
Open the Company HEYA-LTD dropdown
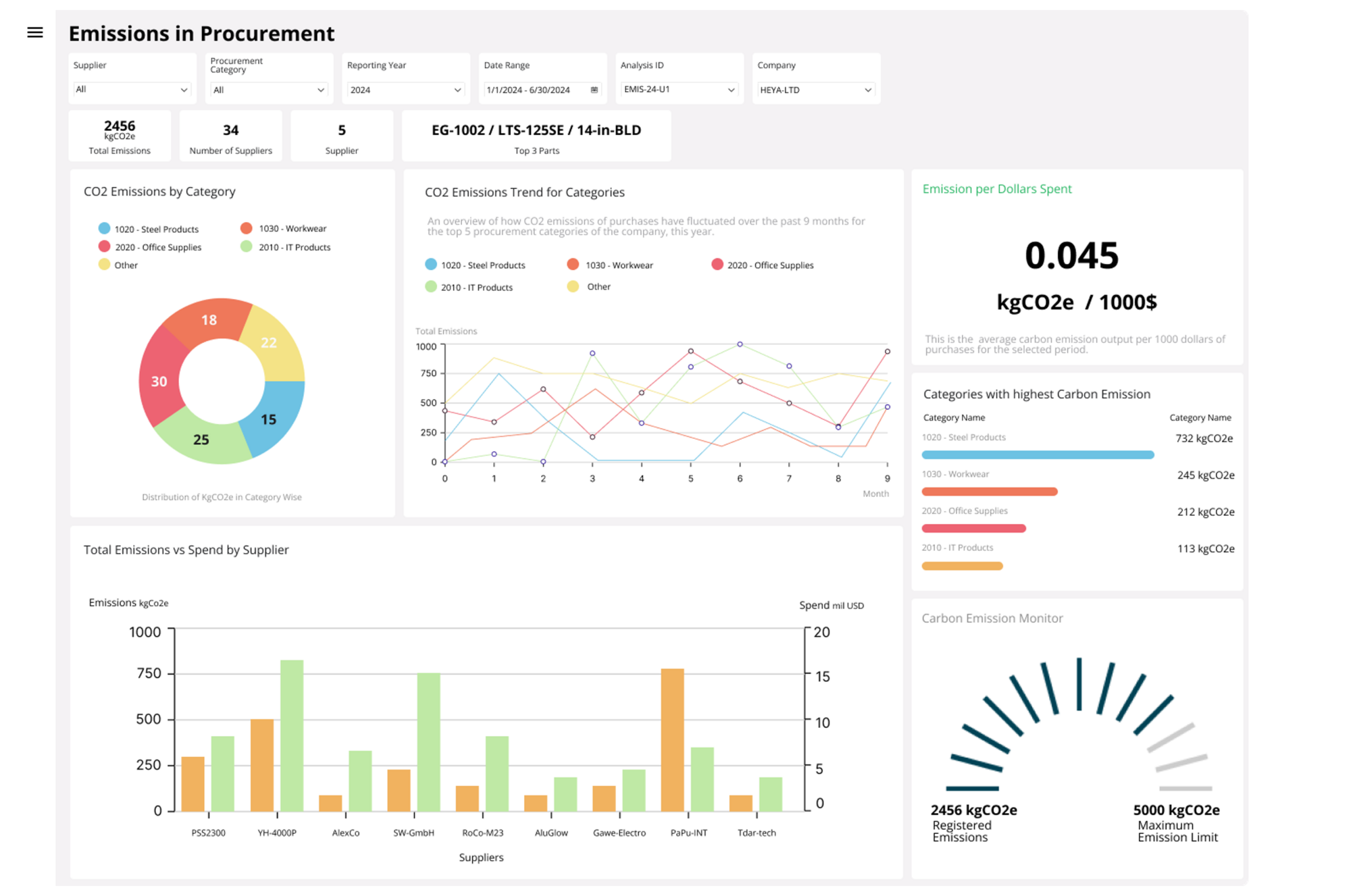click(815, 90)
